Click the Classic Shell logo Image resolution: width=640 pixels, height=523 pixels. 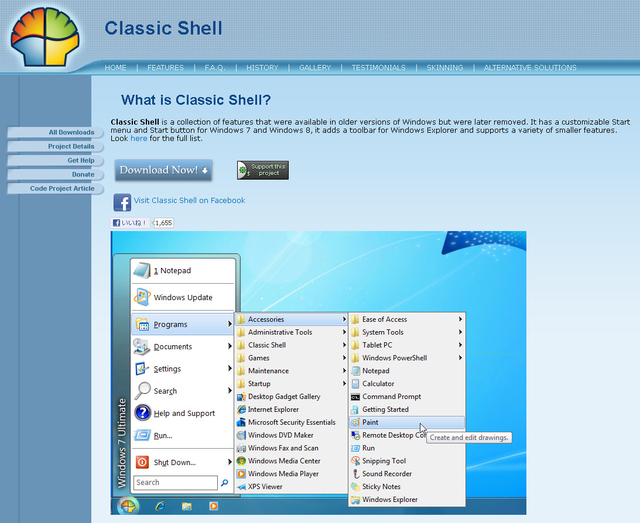(x=47, y=37)
